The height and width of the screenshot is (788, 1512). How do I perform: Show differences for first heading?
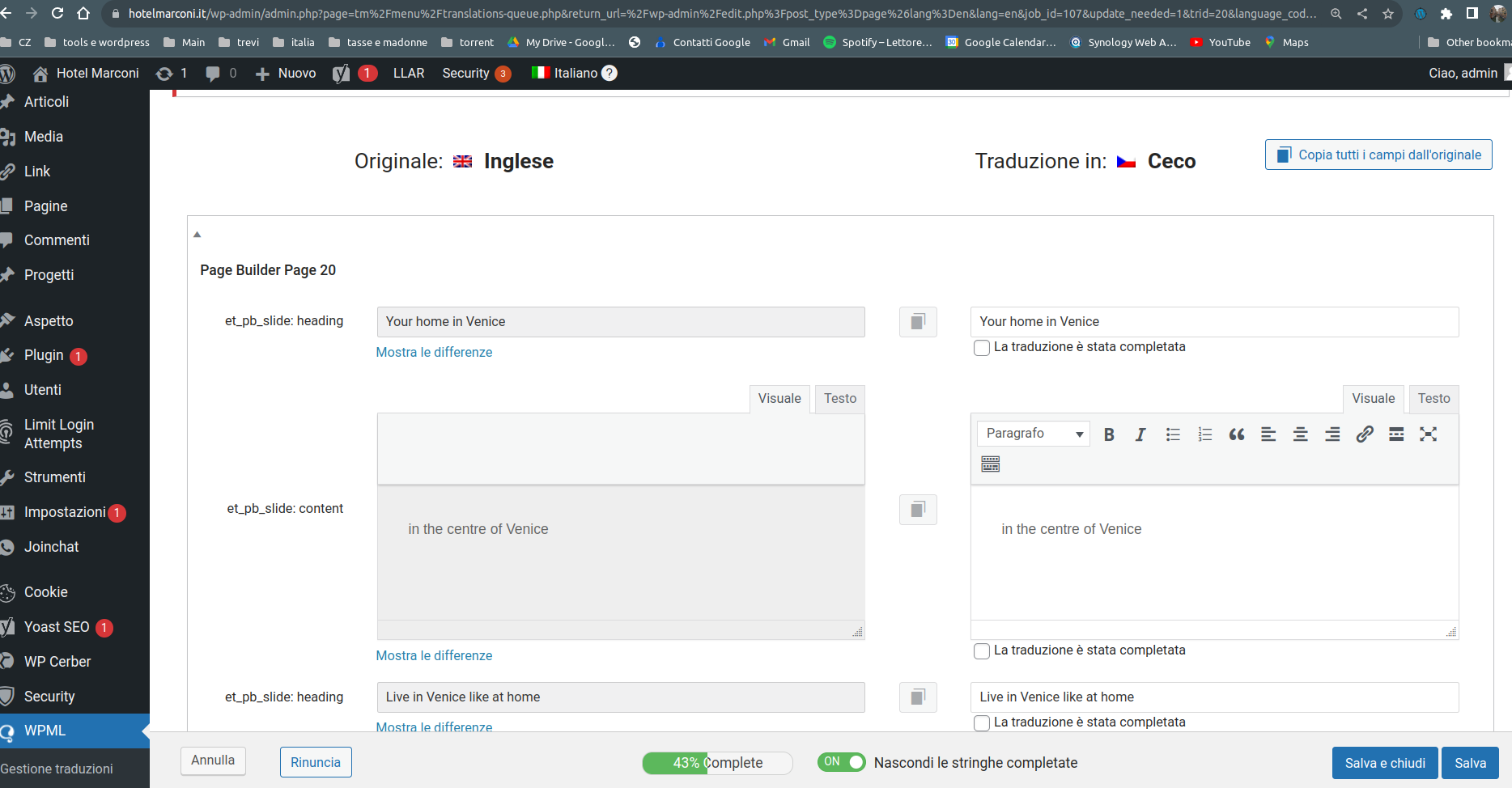[x=434, y=352]
